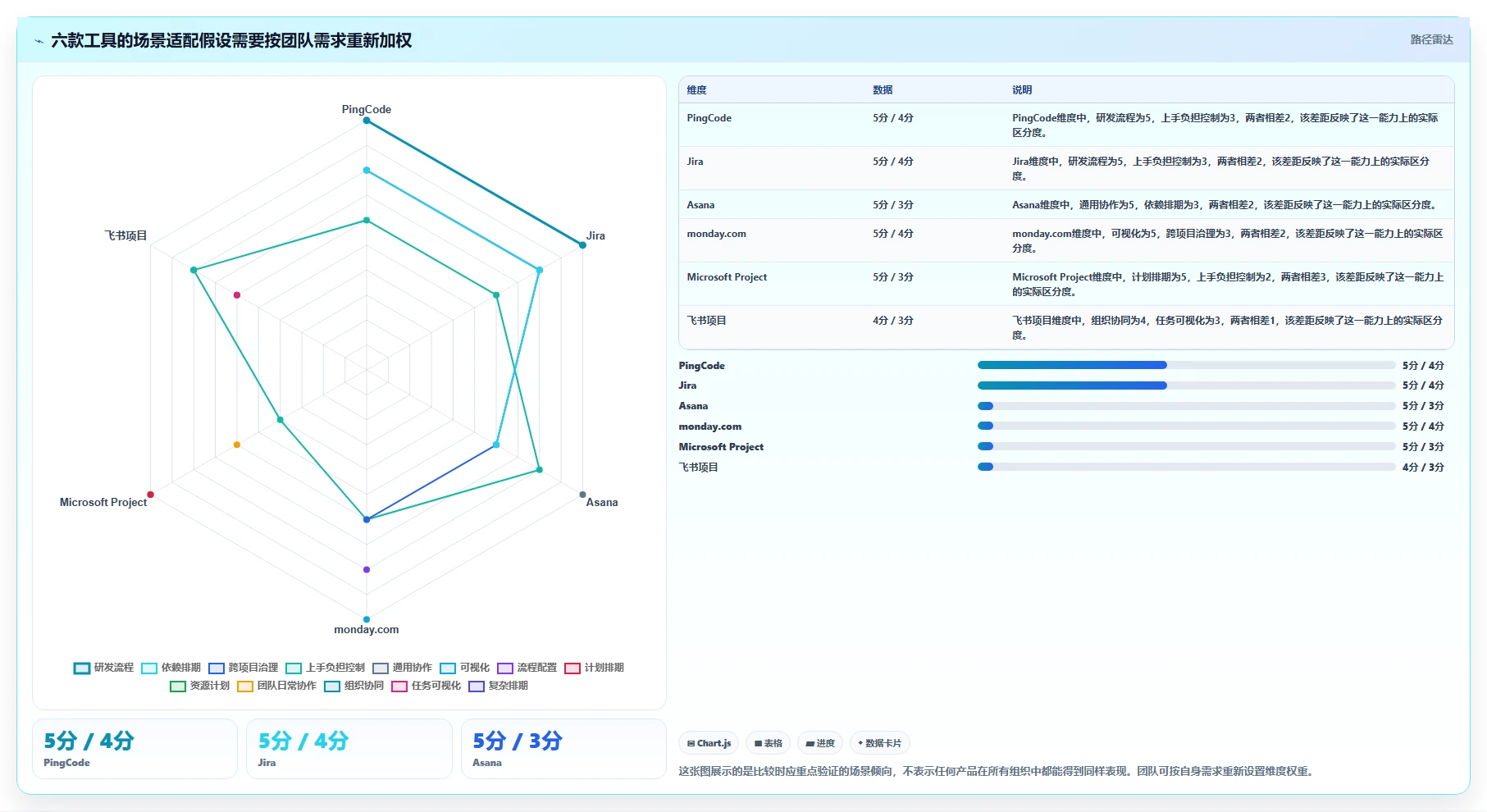
Task: Click the monday.com label beside progress bars
Action: [x=710, y=427]
